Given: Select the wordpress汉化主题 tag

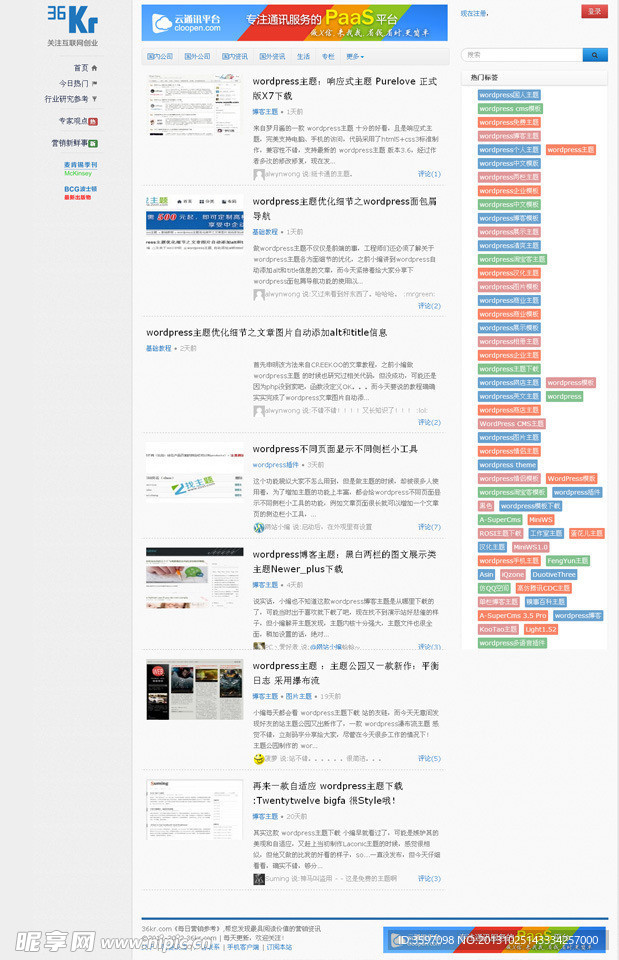Looking at the screenshot, I should (x=509, y=273).
